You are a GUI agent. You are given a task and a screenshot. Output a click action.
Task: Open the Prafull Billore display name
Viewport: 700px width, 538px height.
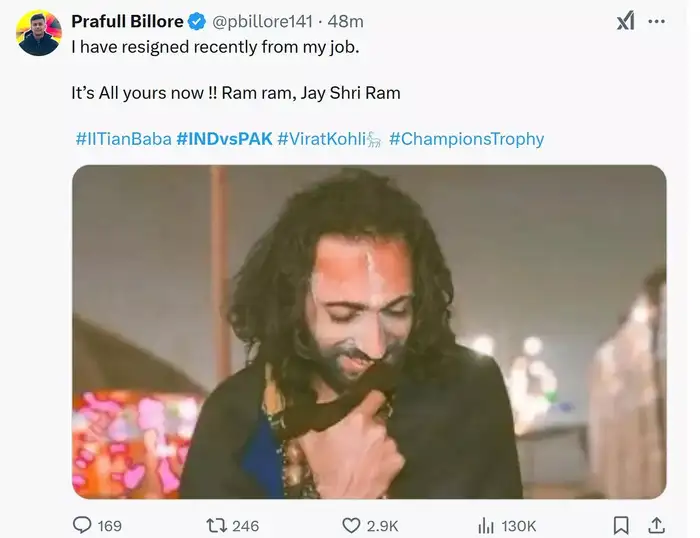tap(127, 21)
